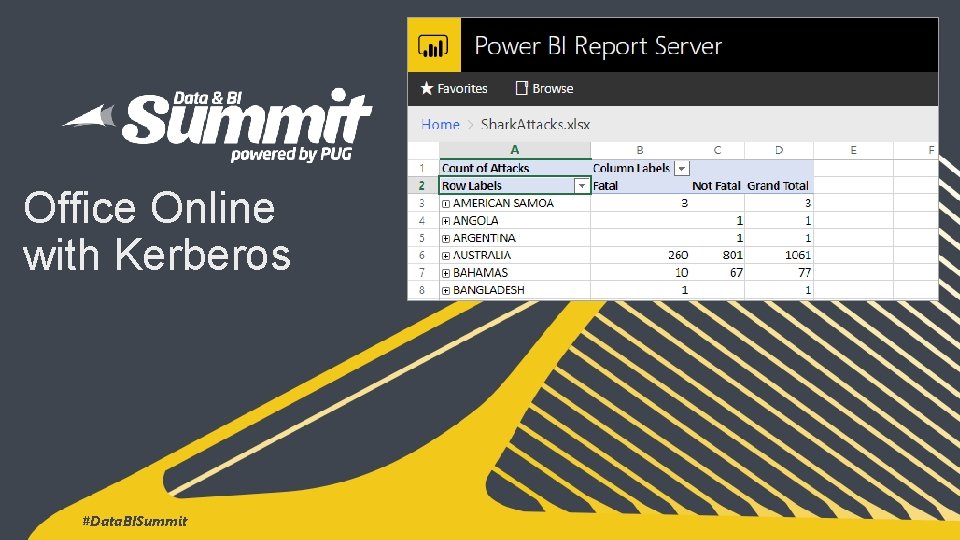Image resolution: width=960 pixels, height=540 pixels.
Task: Open the Favorites menu item
Action: (454, 88)
